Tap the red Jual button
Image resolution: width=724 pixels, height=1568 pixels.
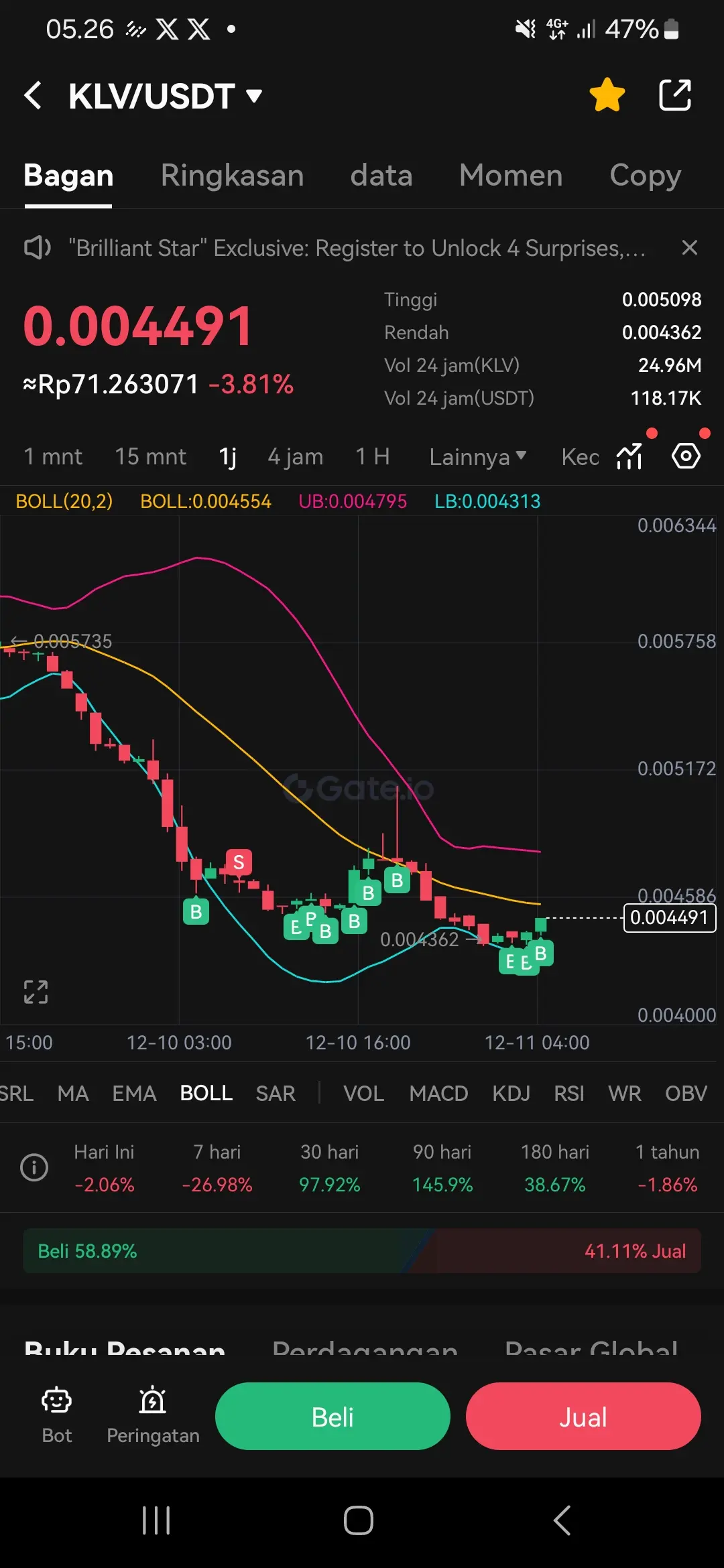point(583,1417)
